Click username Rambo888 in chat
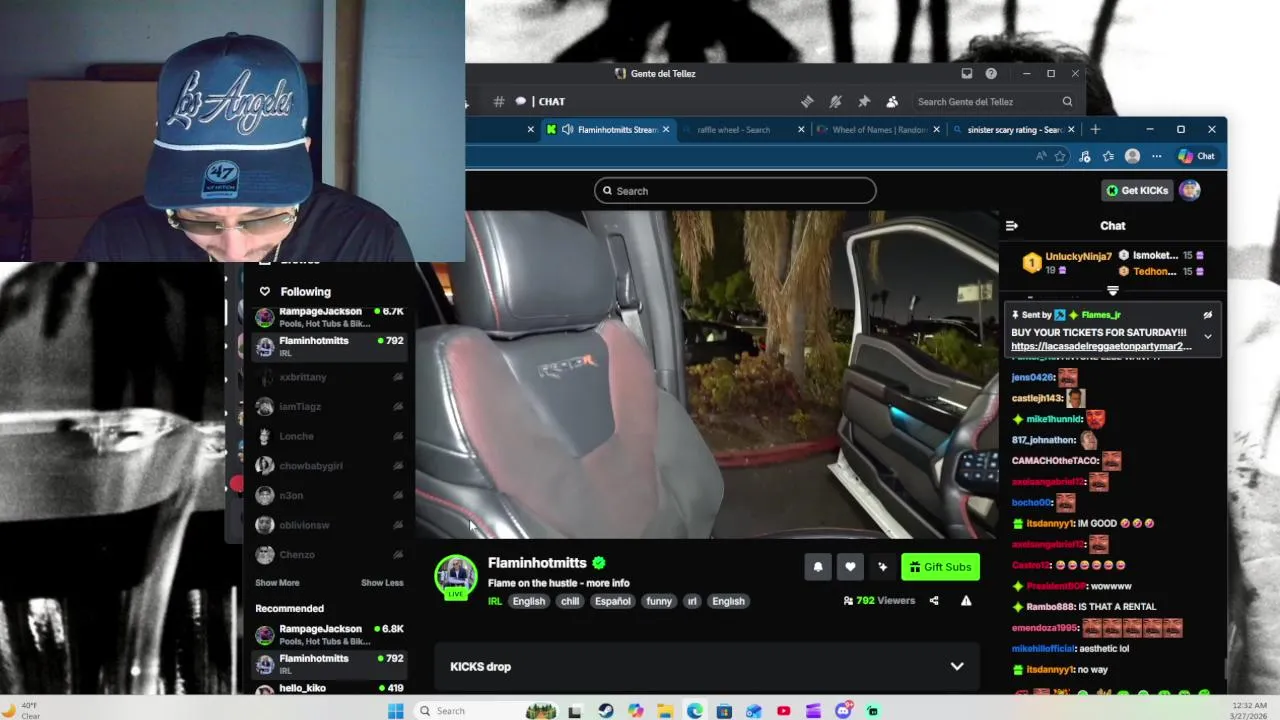 tap(1049, 607)
